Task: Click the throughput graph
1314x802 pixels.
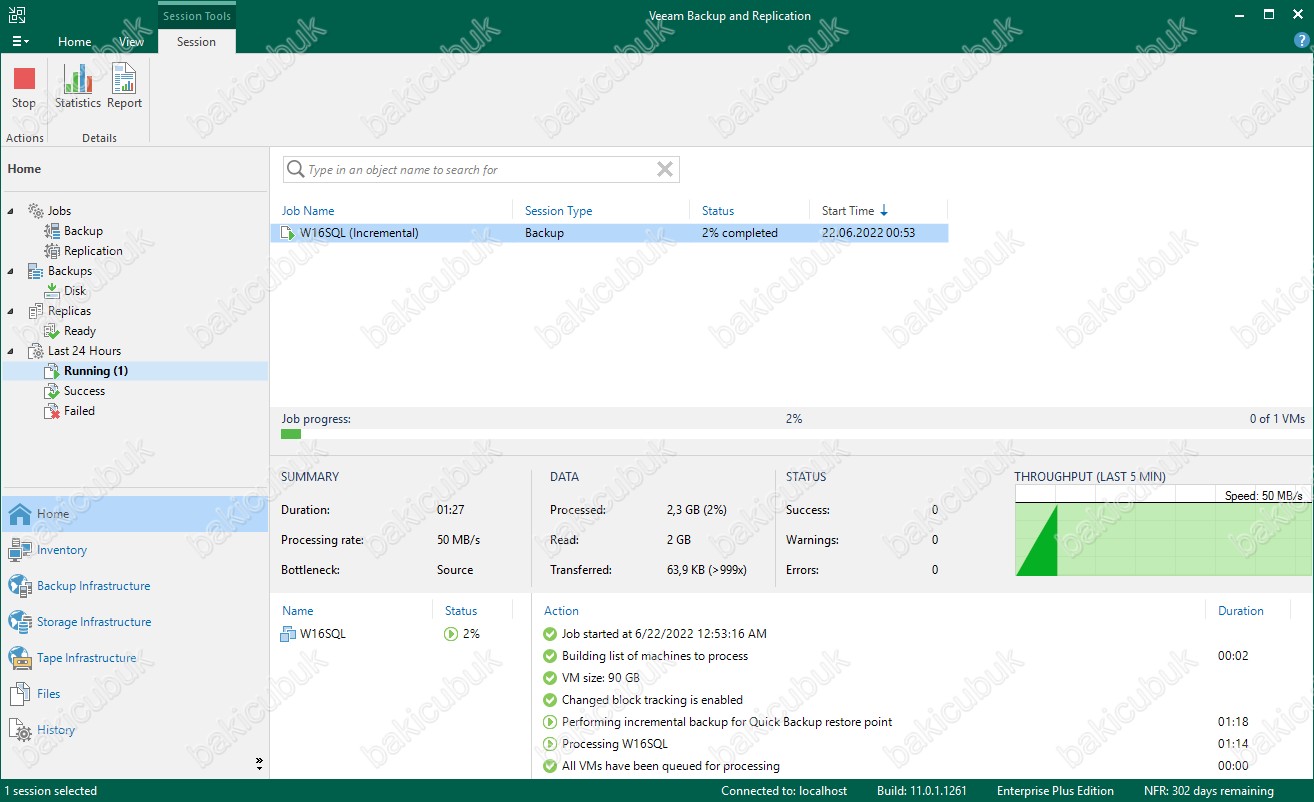Action: [x=1161, y=531]
